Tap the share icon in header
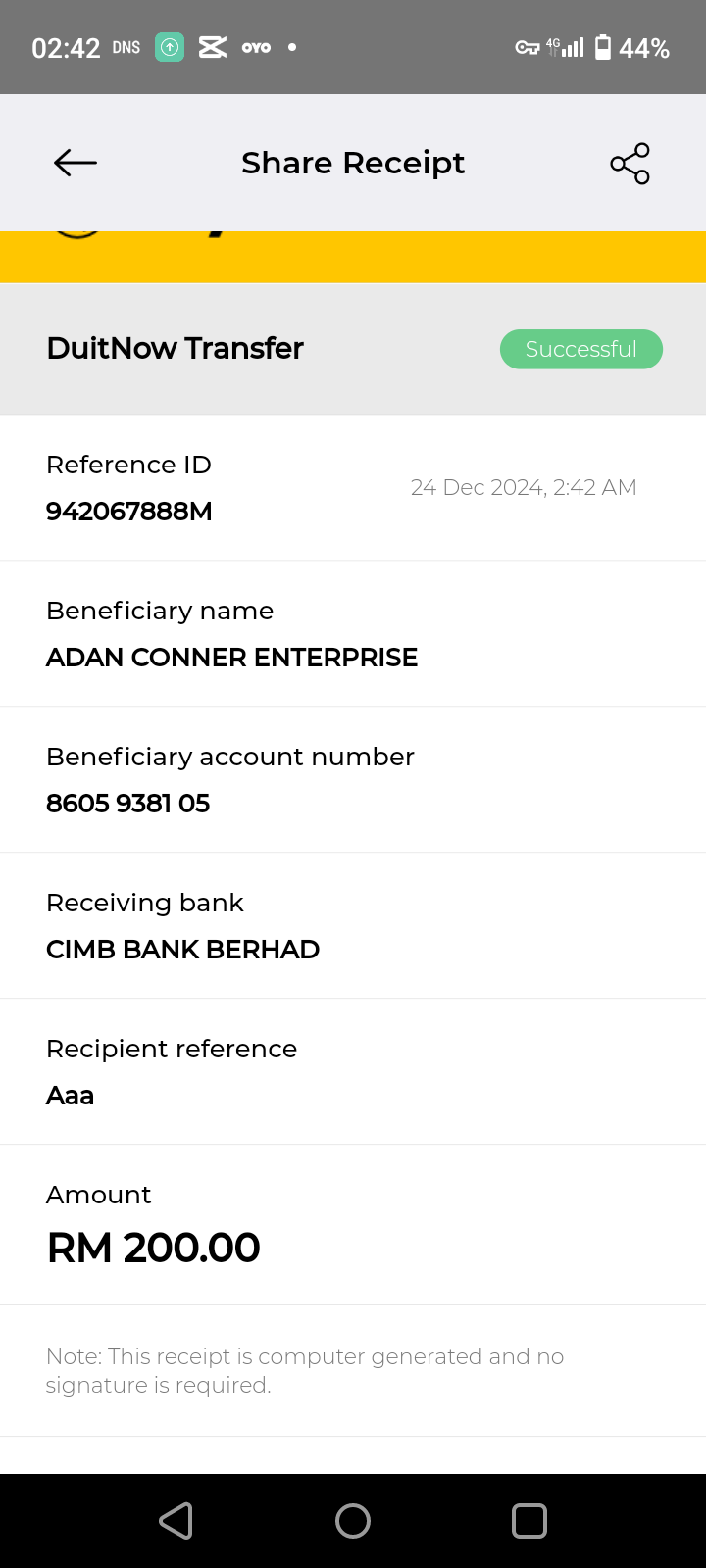Image resolution: width=706 pixels, height=1568 pixels. click(630, 164)
